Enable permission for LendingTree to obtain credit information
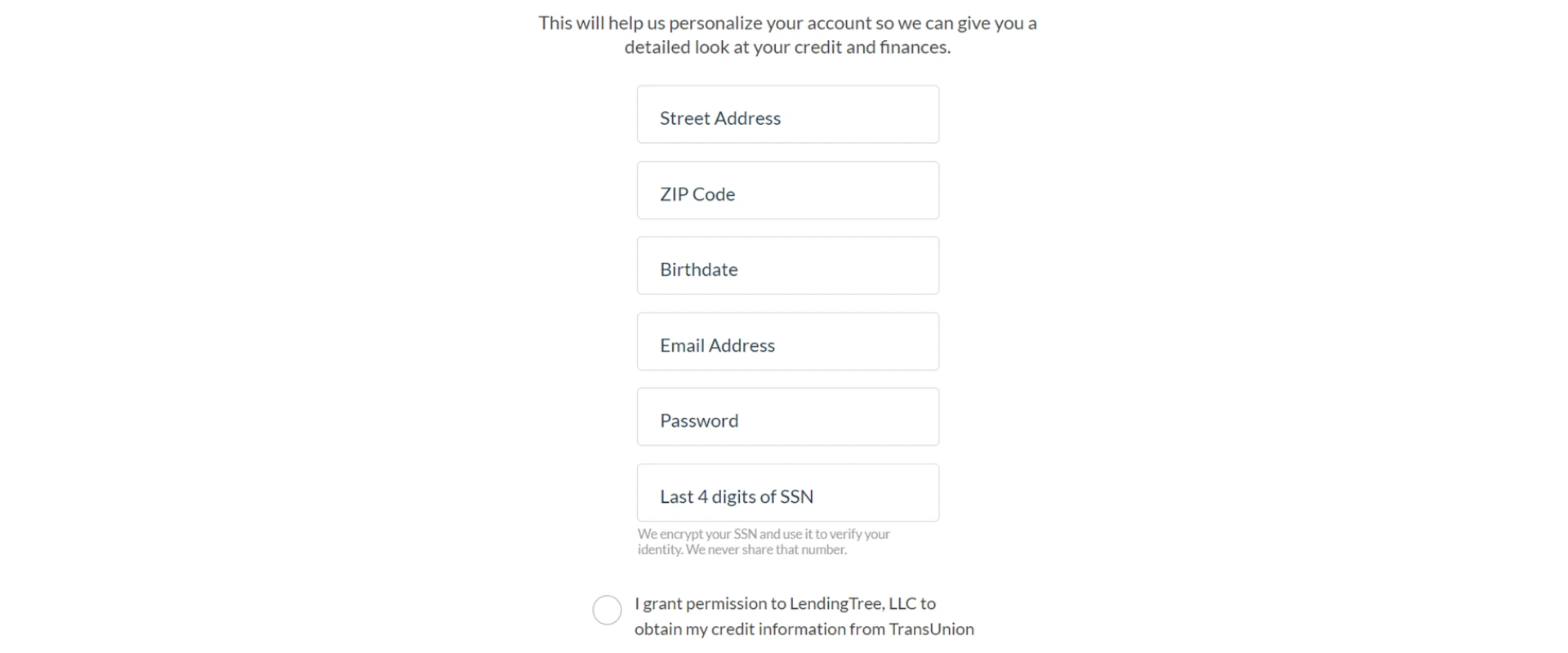The height and width of the screenshot is (653, 1568). pos(606,610)
